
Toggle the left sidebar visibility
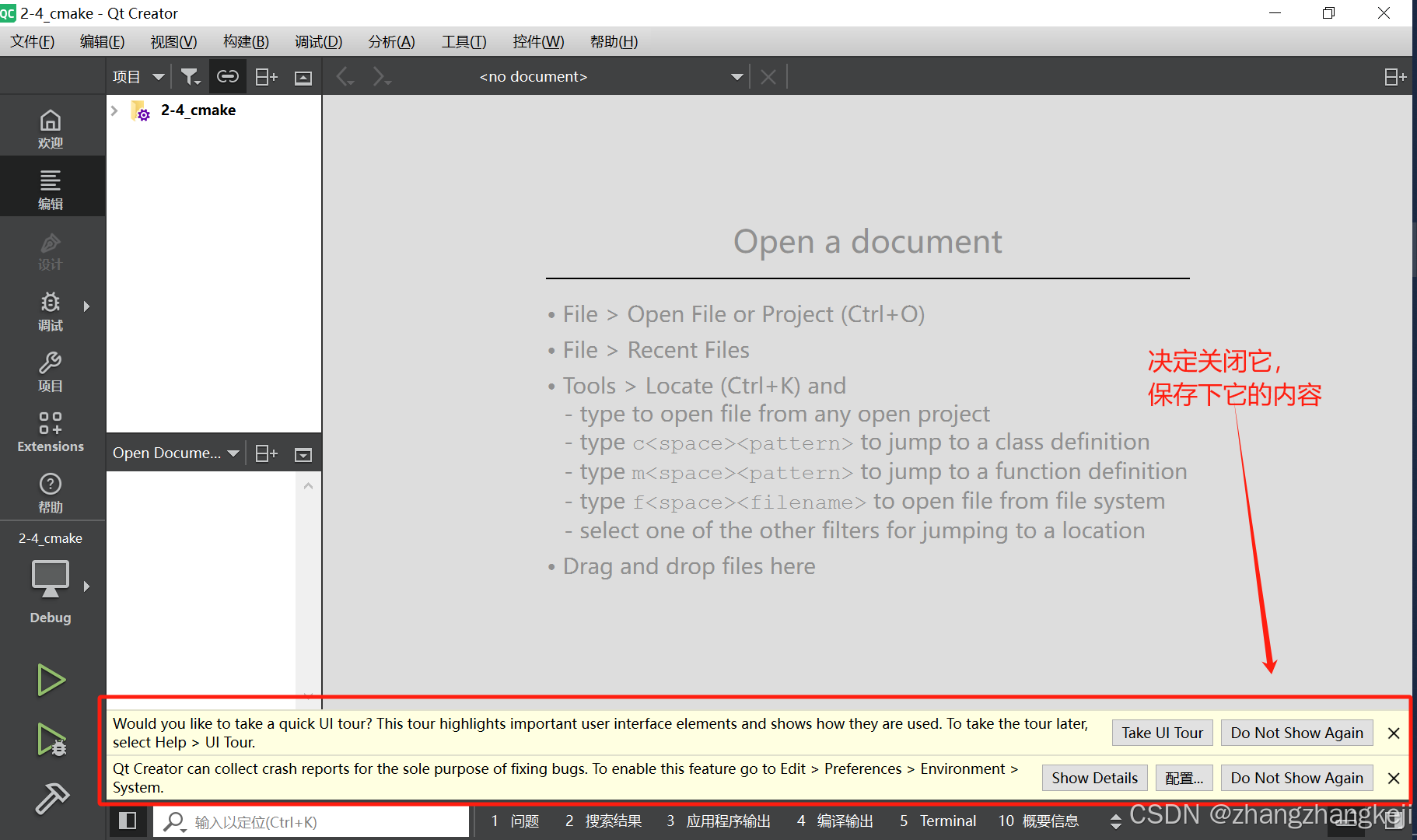[x=128, y=821]
